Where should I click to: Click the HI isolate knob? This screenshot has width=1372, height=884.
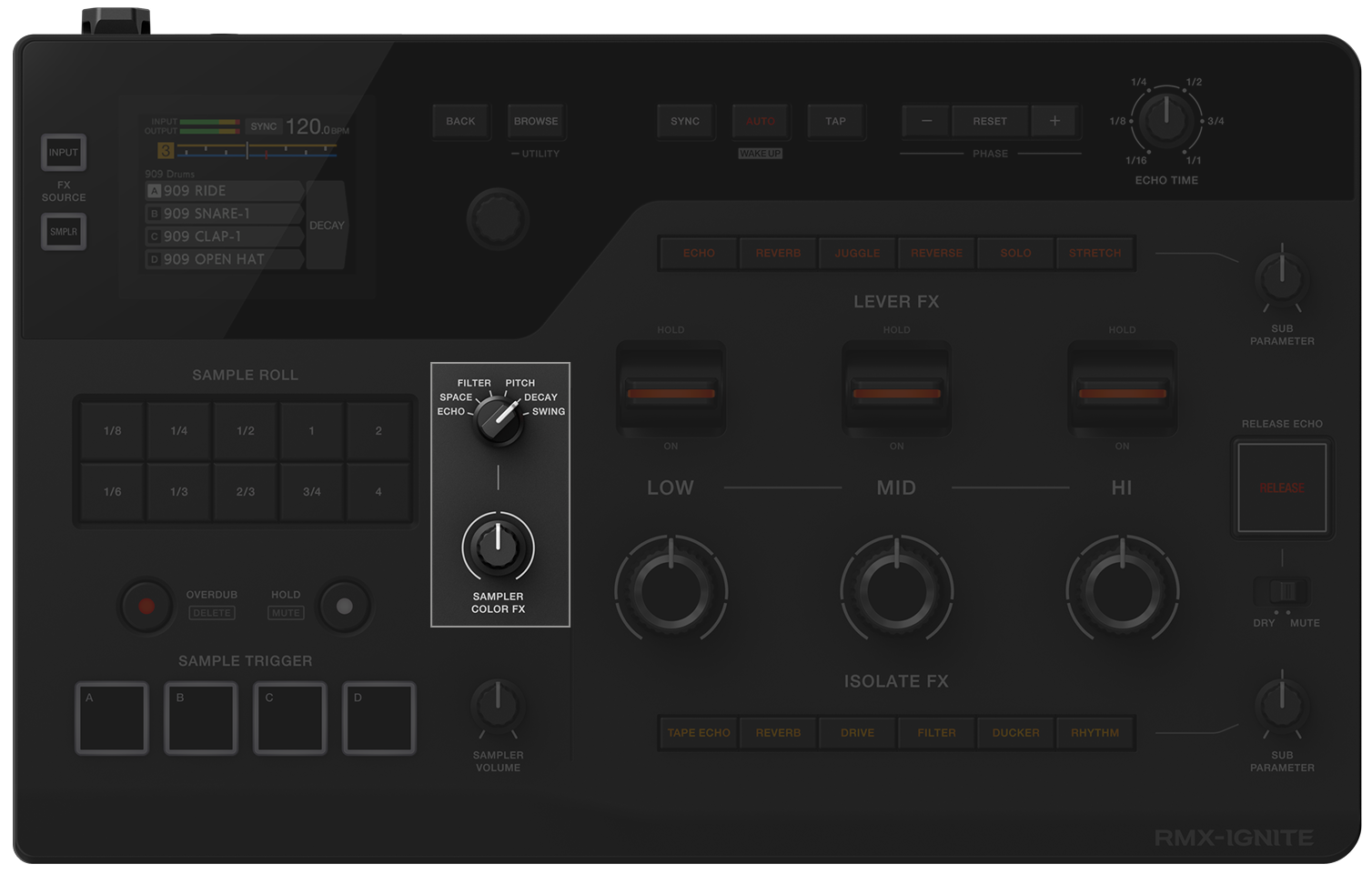[x=1122, y=591]
